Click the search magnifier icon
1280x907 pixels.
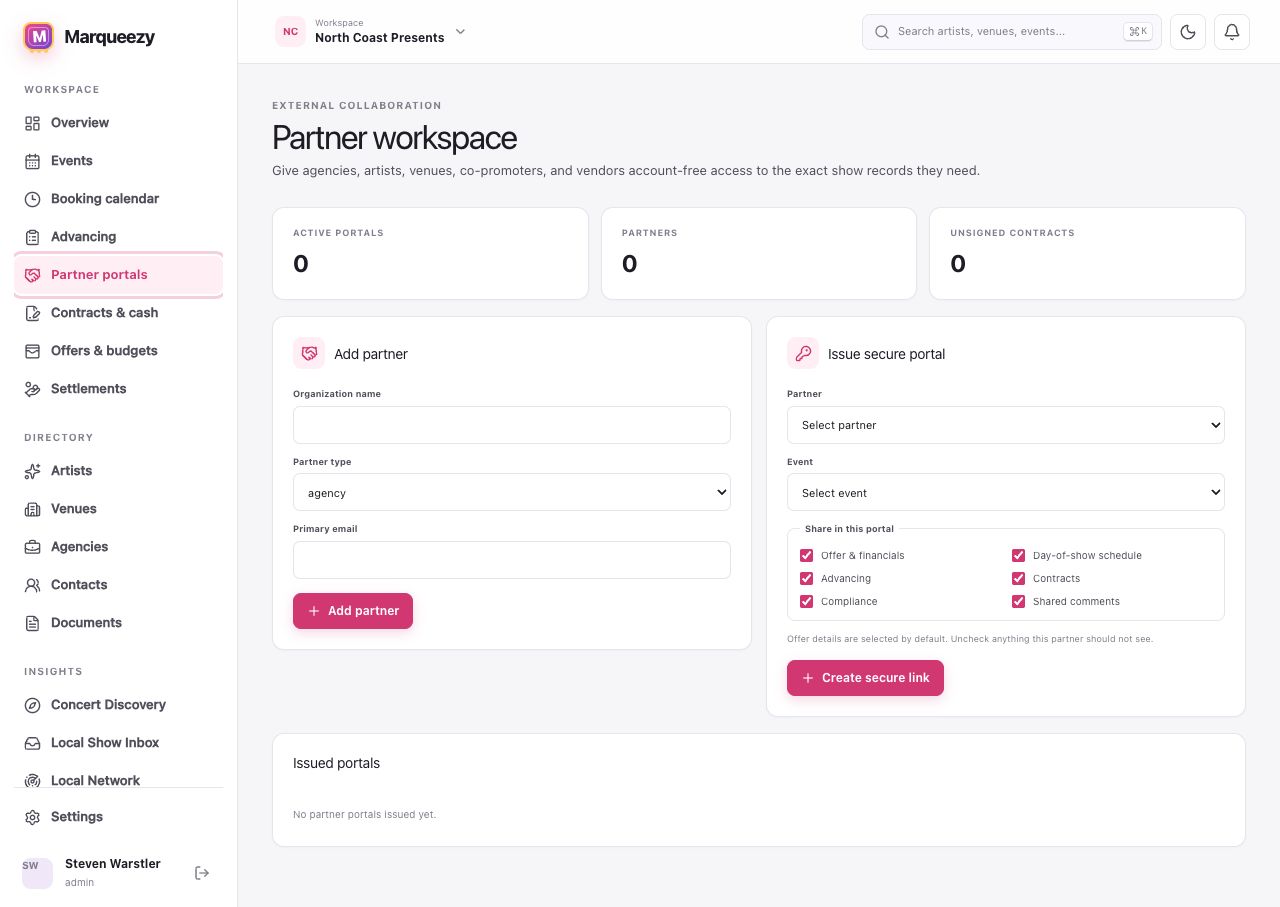pos(882,32)
